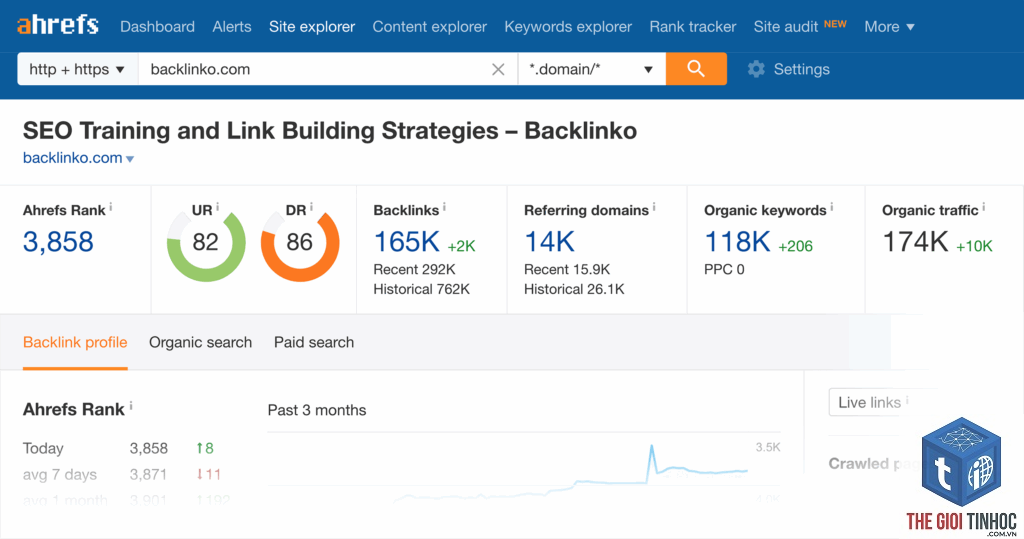Open Site audit tool
Viewport: 1024px width, 539px height.
pyautogui.click(x=786, y=27)
